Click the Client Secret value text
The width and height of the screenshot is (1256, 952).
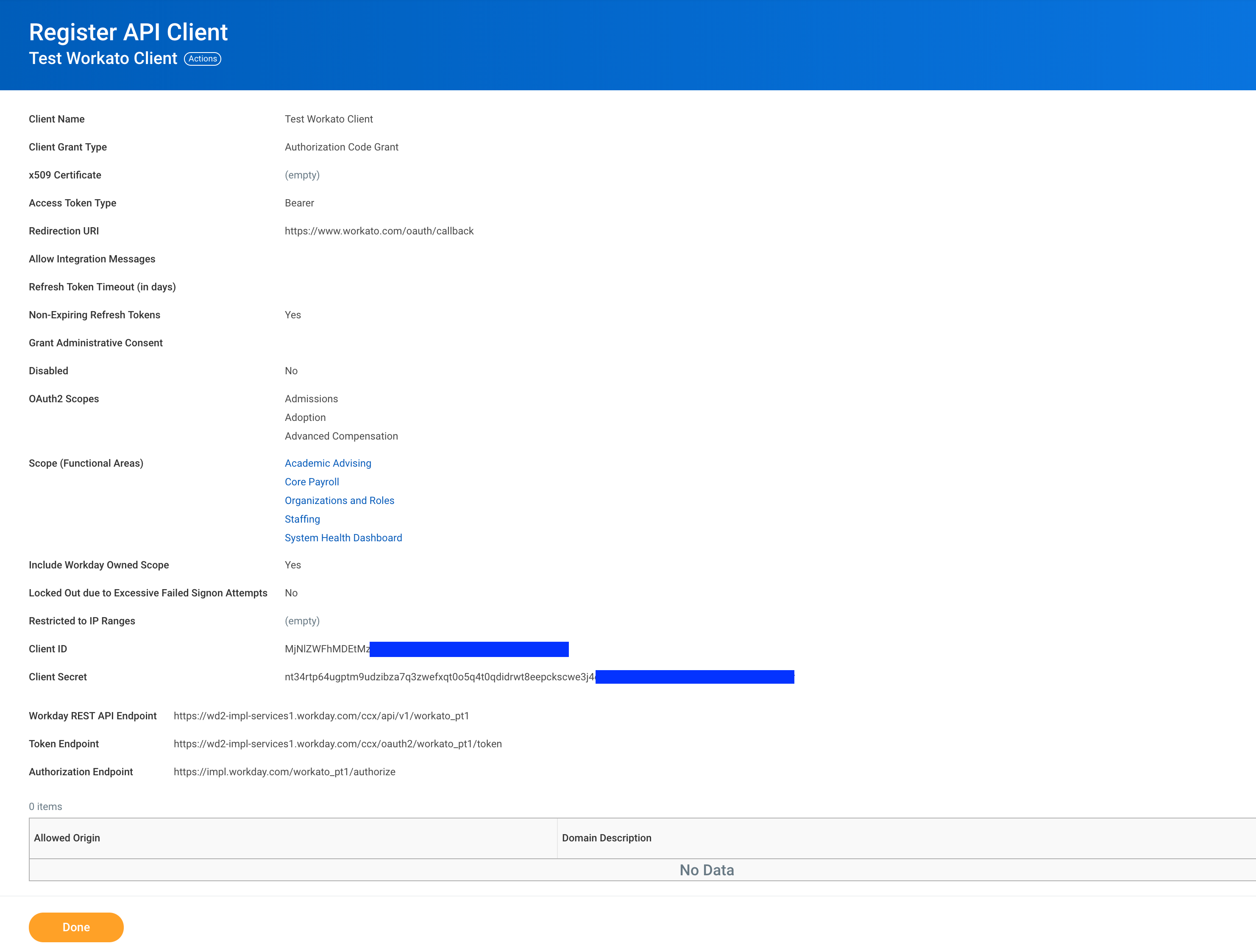(440, 676)
